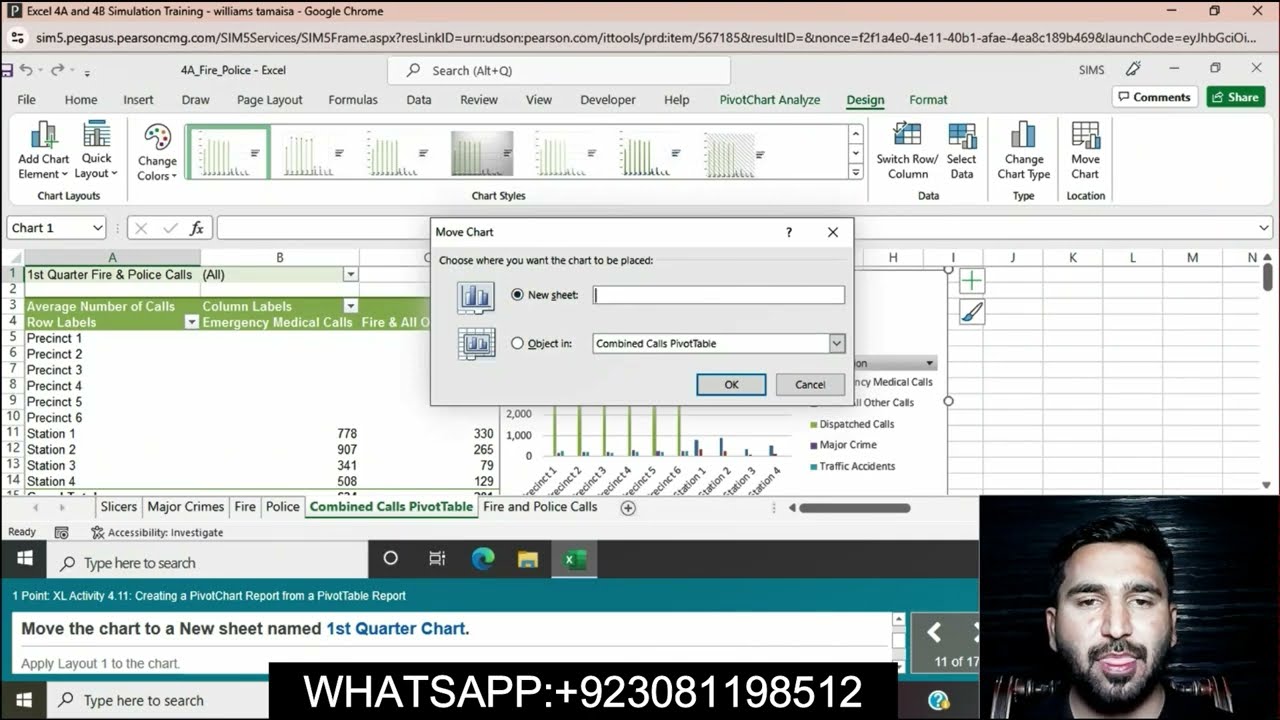1280x720 pixels.
Task: Switch to the Major Crimes sheet tab
Action: [186, 507]
